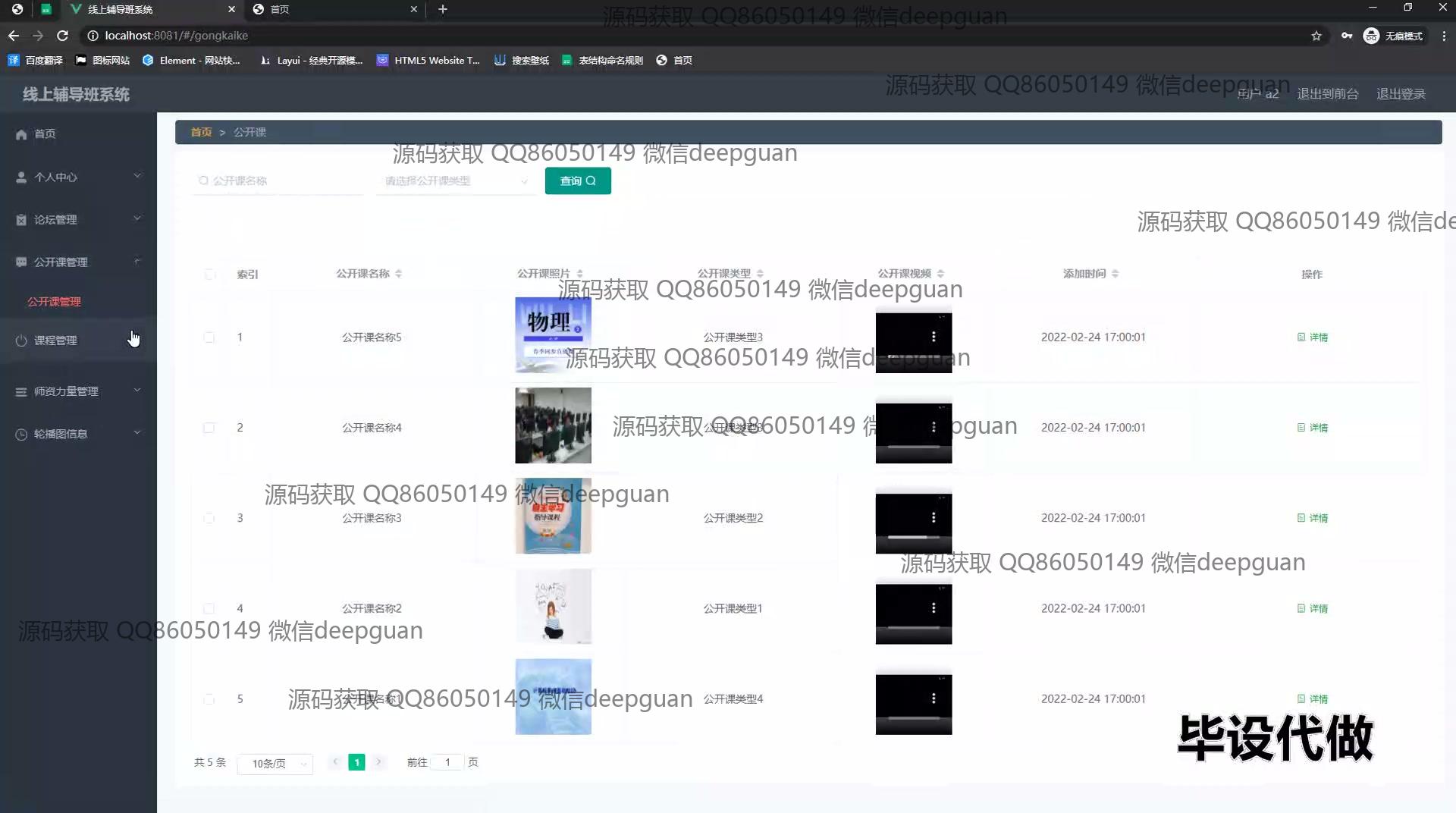
Task: Click the browser reload page icon
Action: coord(63,36)
